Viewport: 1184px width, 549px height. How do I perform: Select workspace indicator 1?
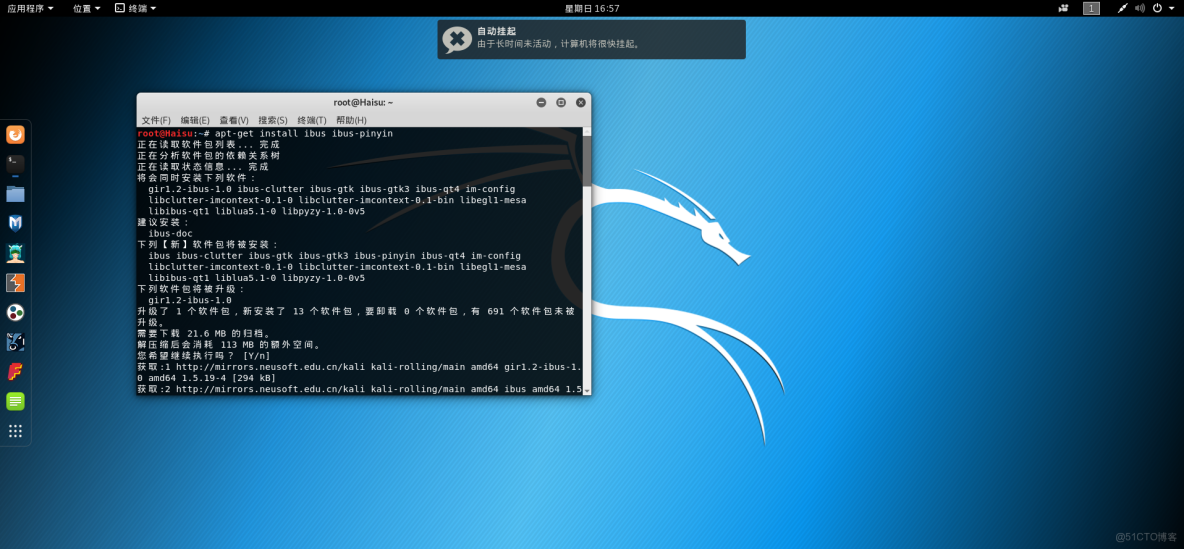(1091, 8)
